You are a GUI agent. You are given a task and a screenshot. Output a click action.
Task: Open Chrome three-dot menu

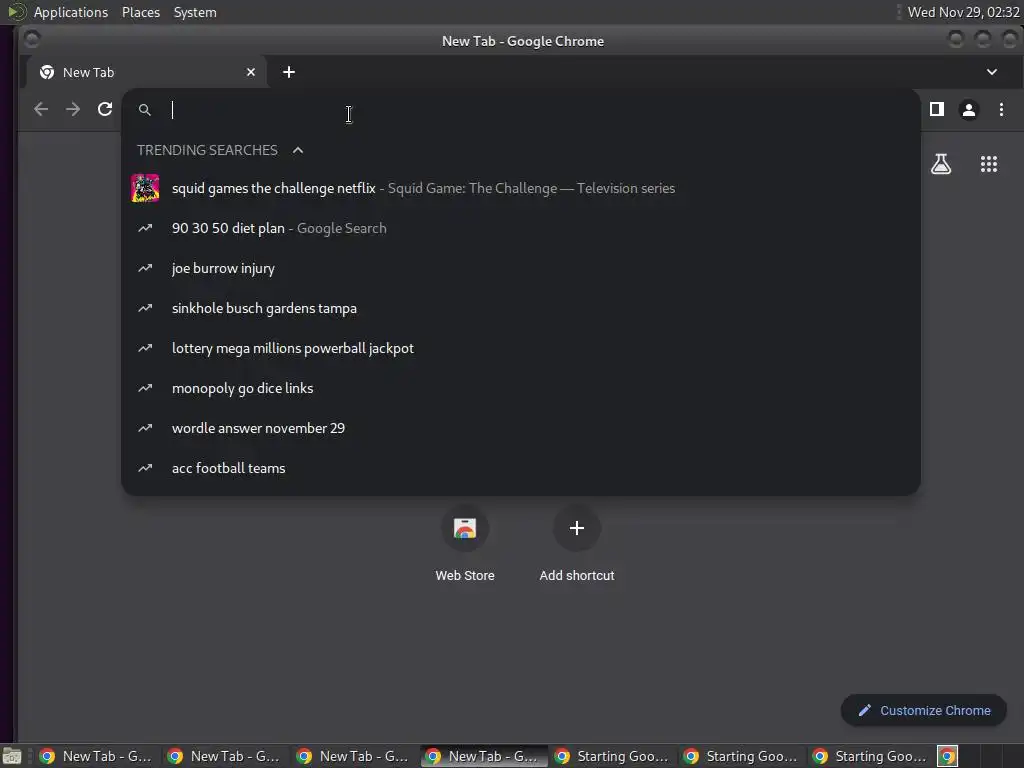tap(1001, 109)
